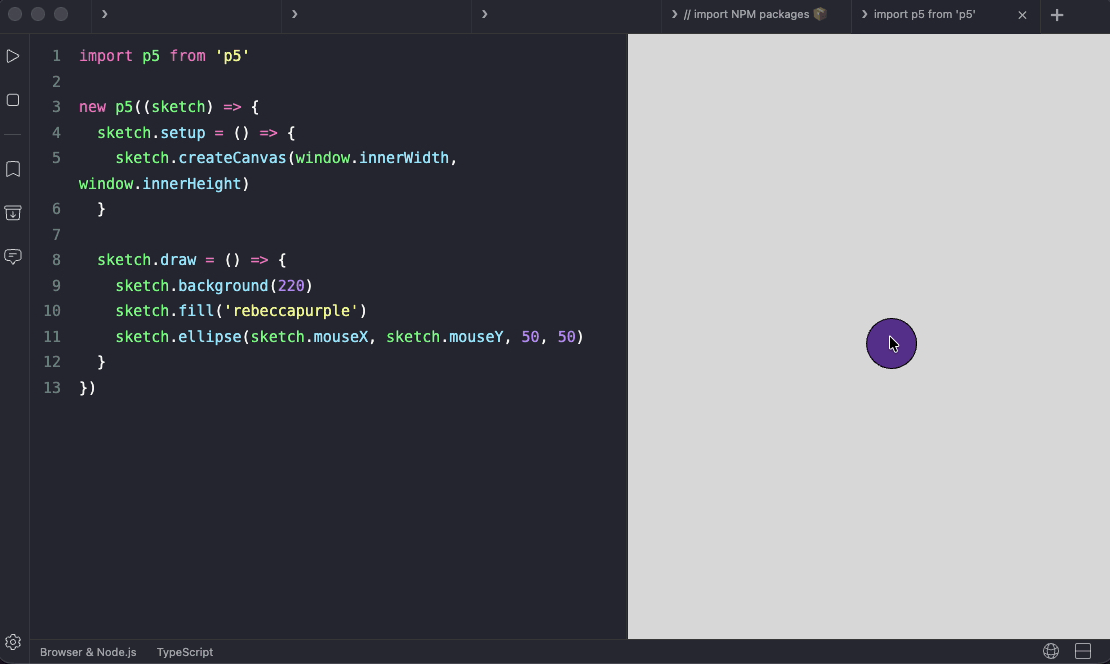Image resolution: width=1110 pixels, height=664 pixels.
Task: Click the rebeccapurple circle in output canvas
Action: click(x=891, y=343)
